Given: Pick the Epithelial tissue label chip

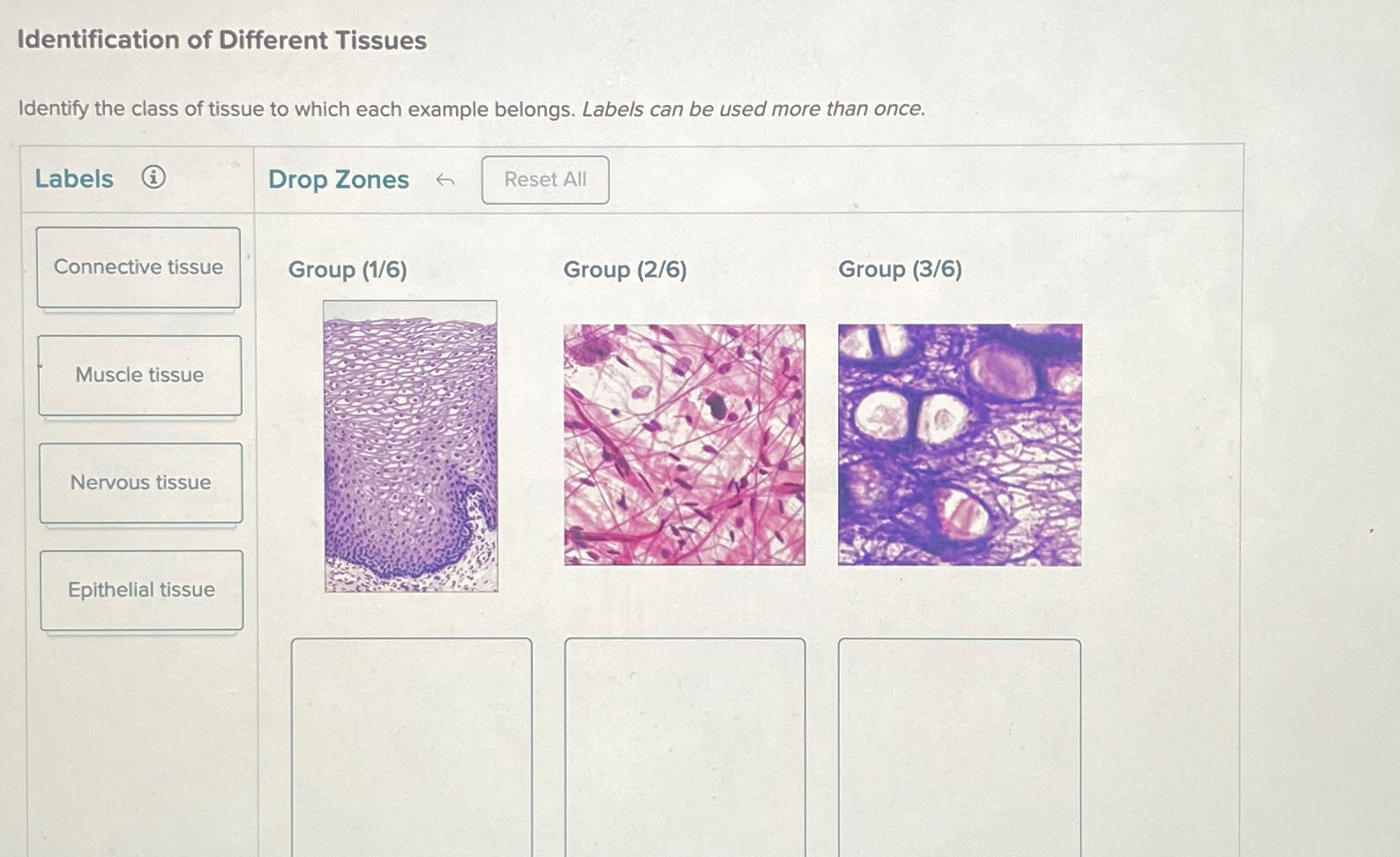Looking at the screenshot, I should point(141,590).
